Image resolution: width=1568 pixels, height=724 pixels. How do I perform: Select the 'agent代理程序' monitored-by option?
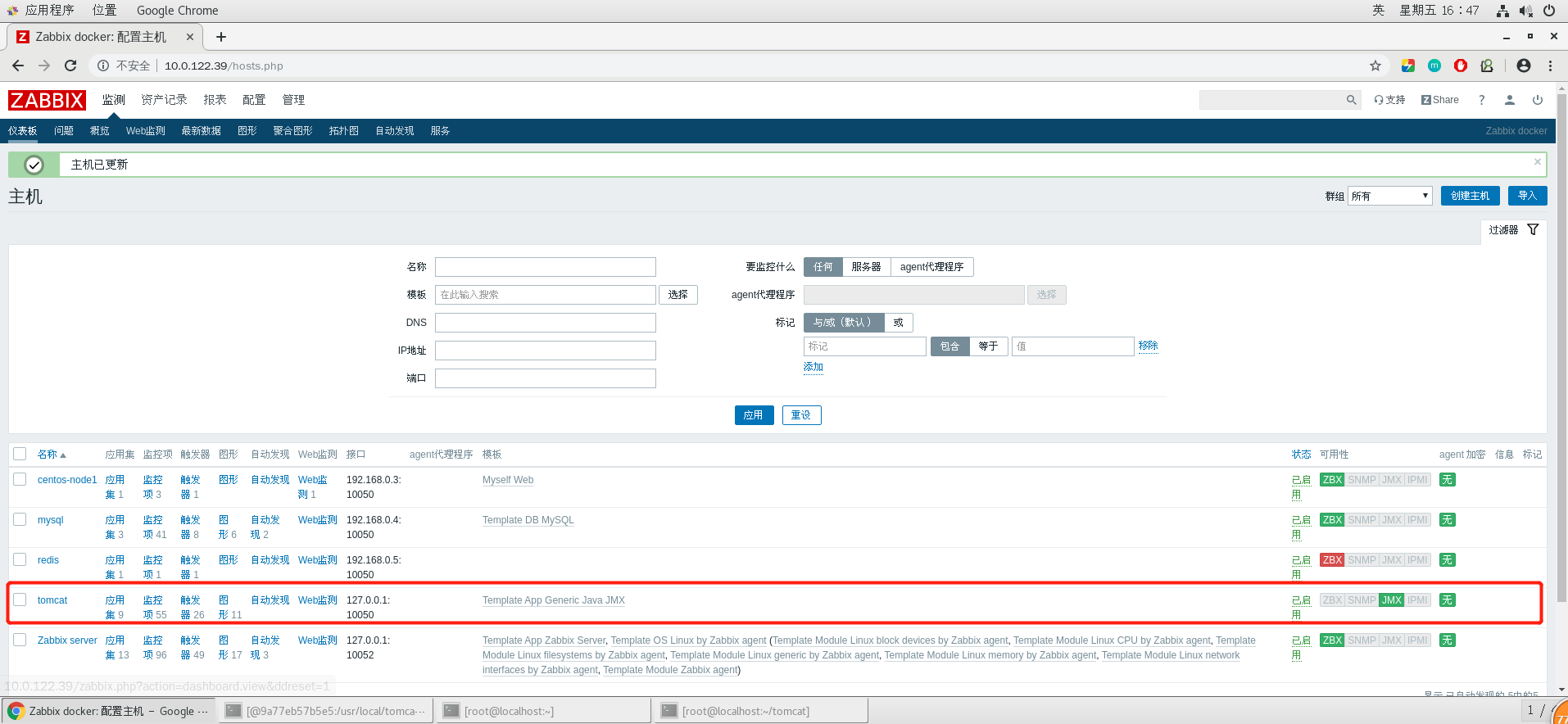931,267
